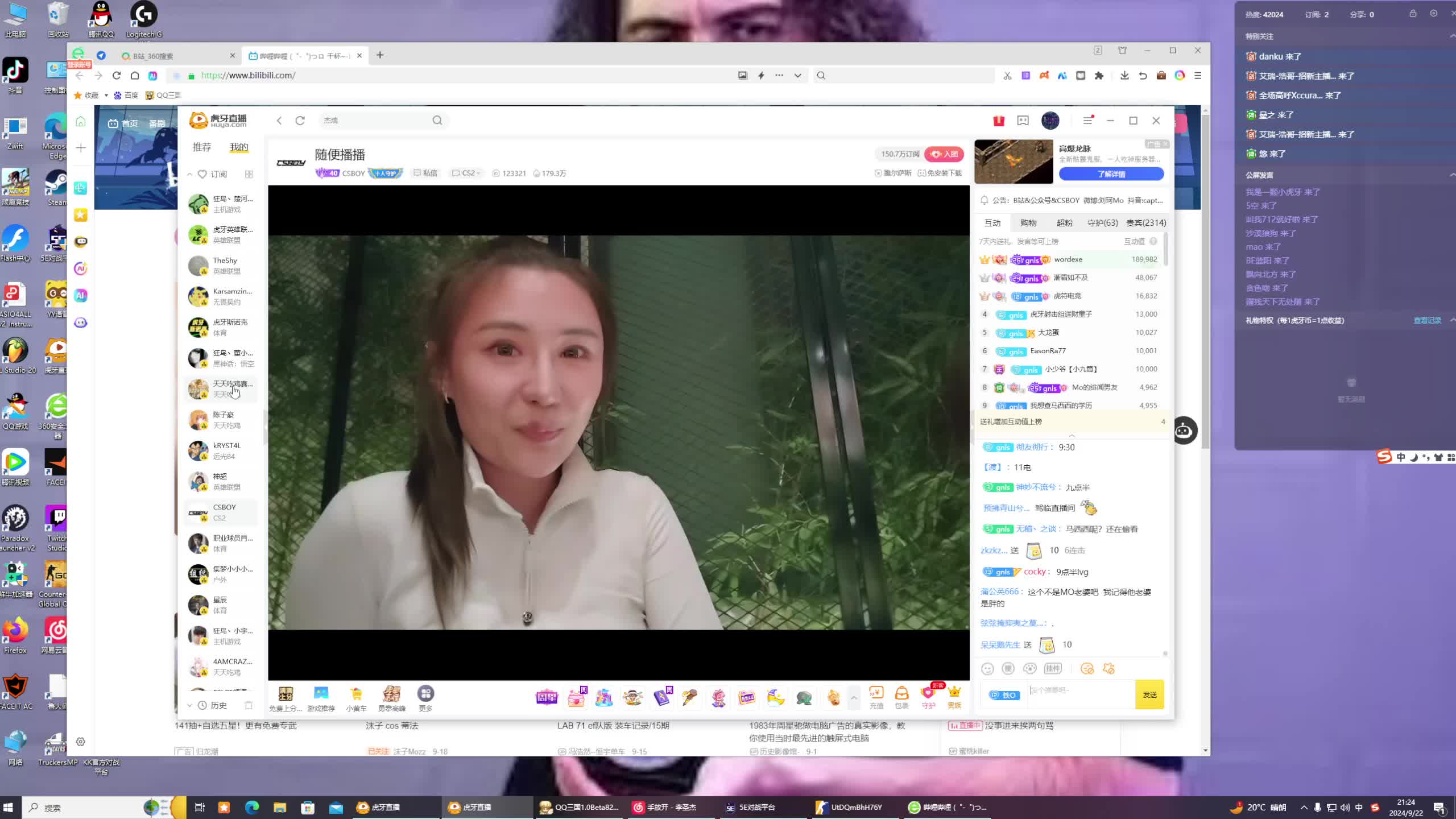The image size is (1456, 819).
Task: Open 包裹 backpack icon
Action: click(901, 697)
